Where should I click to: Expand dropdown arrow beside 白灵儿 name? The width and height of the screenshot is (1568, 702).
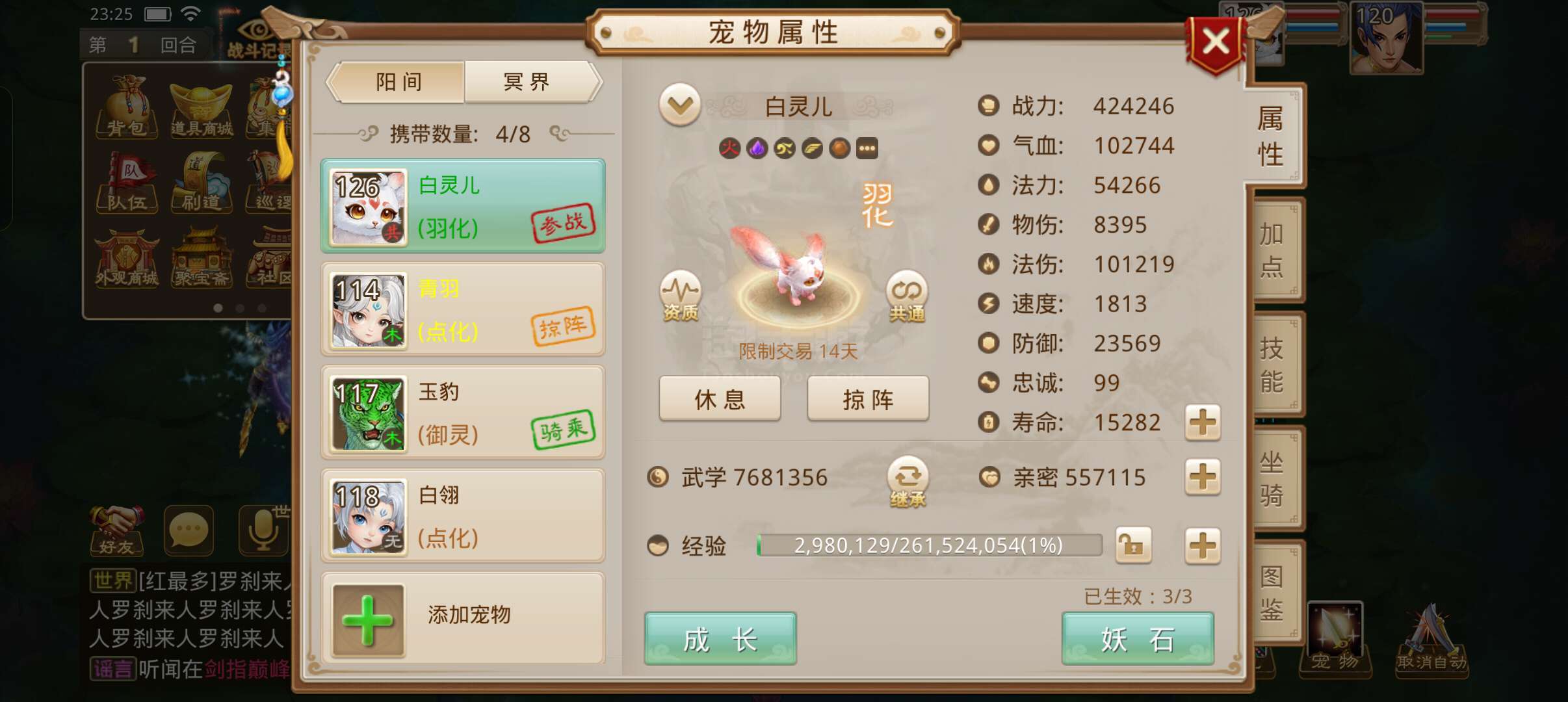click(680, 105)
